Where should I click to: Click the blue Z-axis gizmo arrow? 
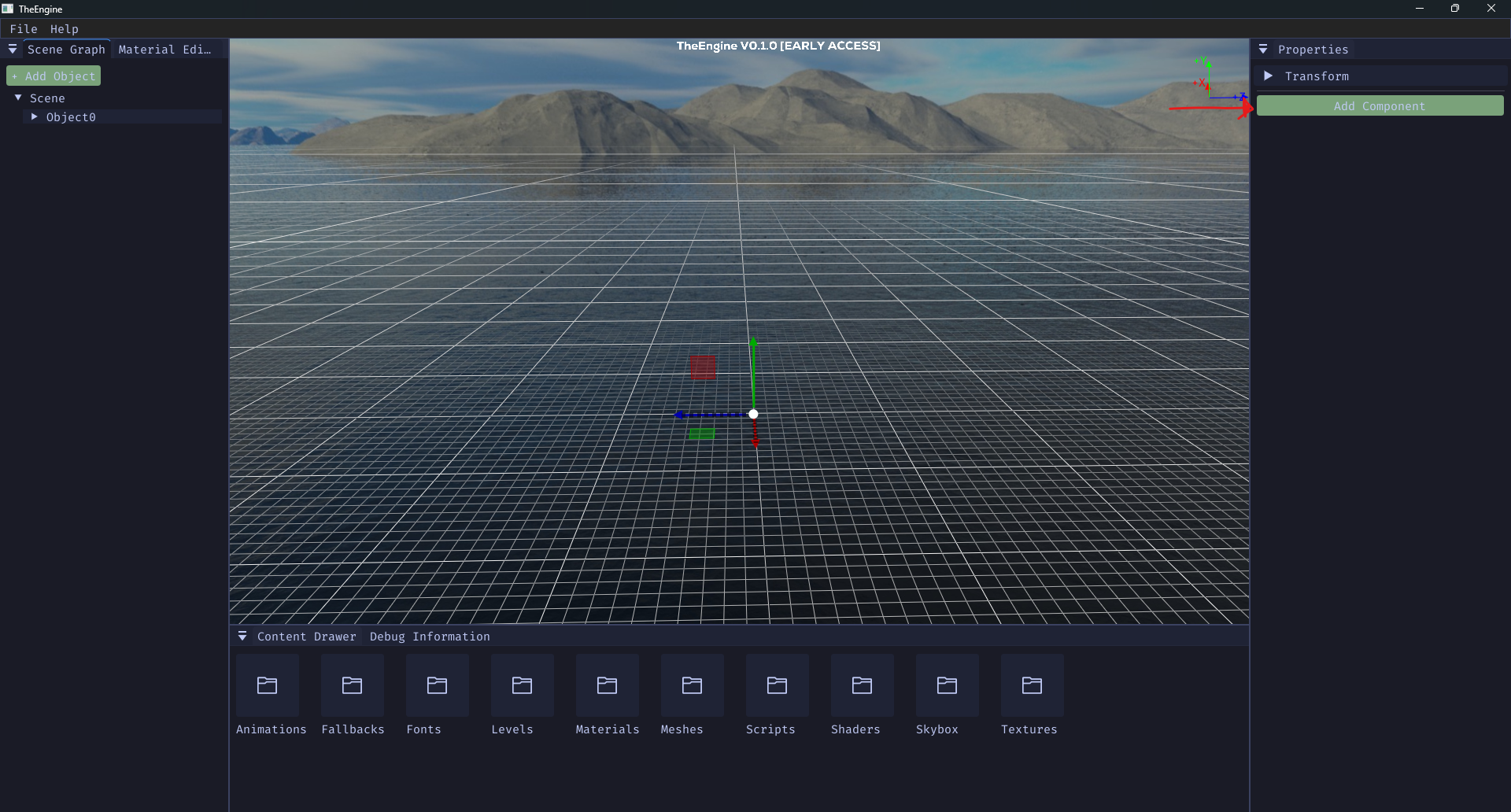pos(710,414)
